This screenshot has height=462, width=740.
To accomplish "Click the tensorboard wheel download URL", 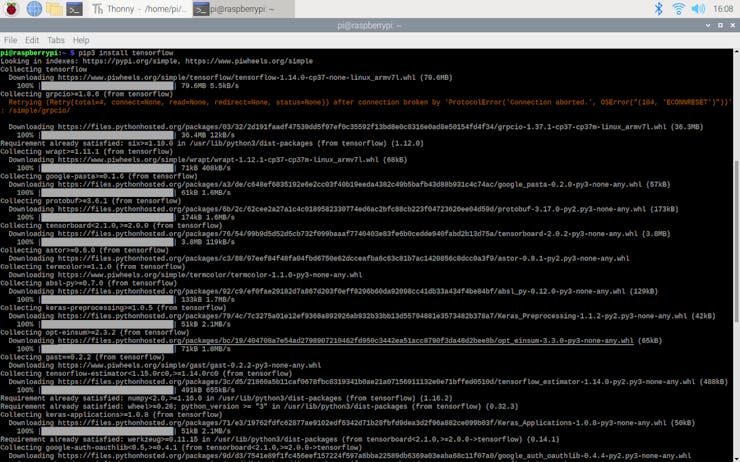I will point(347,234).
